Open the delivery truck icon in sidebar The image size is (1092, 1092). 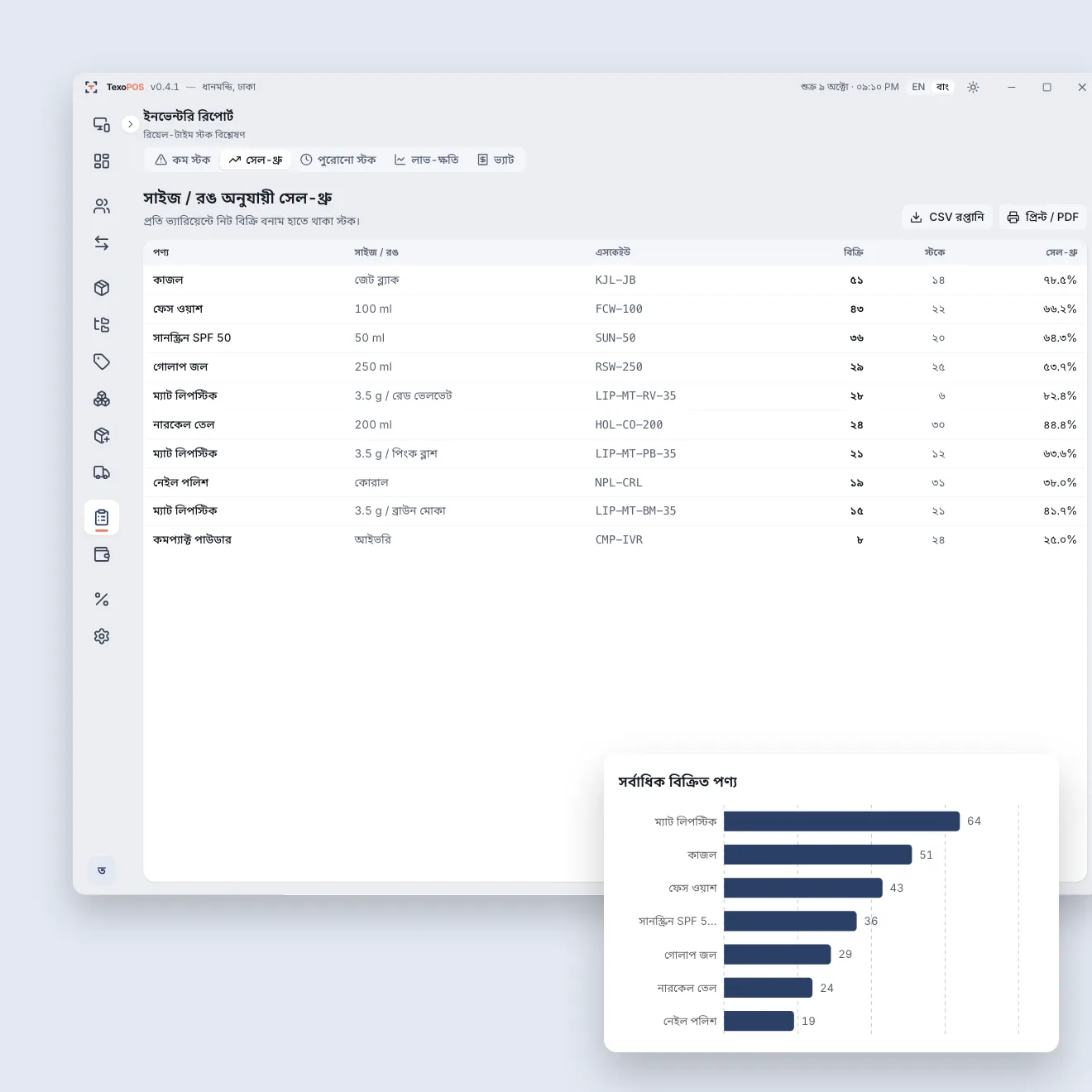[x=102, y=472]
